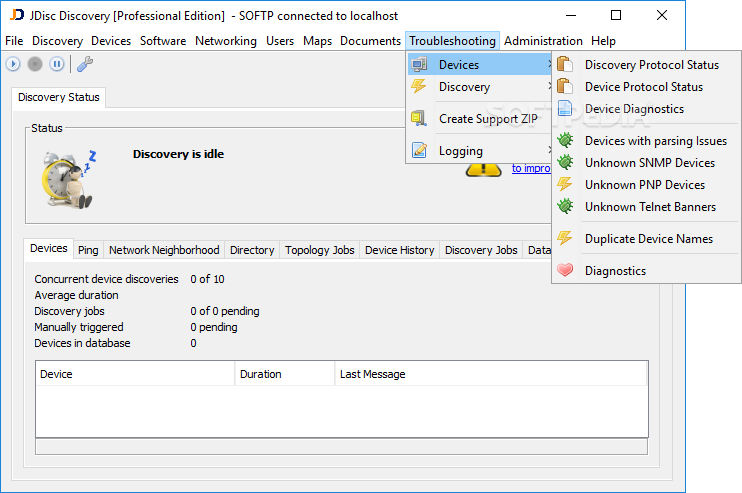Image resolution: width=742 pixels, height=493 pixels.
Task: Expand the Discovery submenu under Troubleshooting
Action: coord(549,86)
